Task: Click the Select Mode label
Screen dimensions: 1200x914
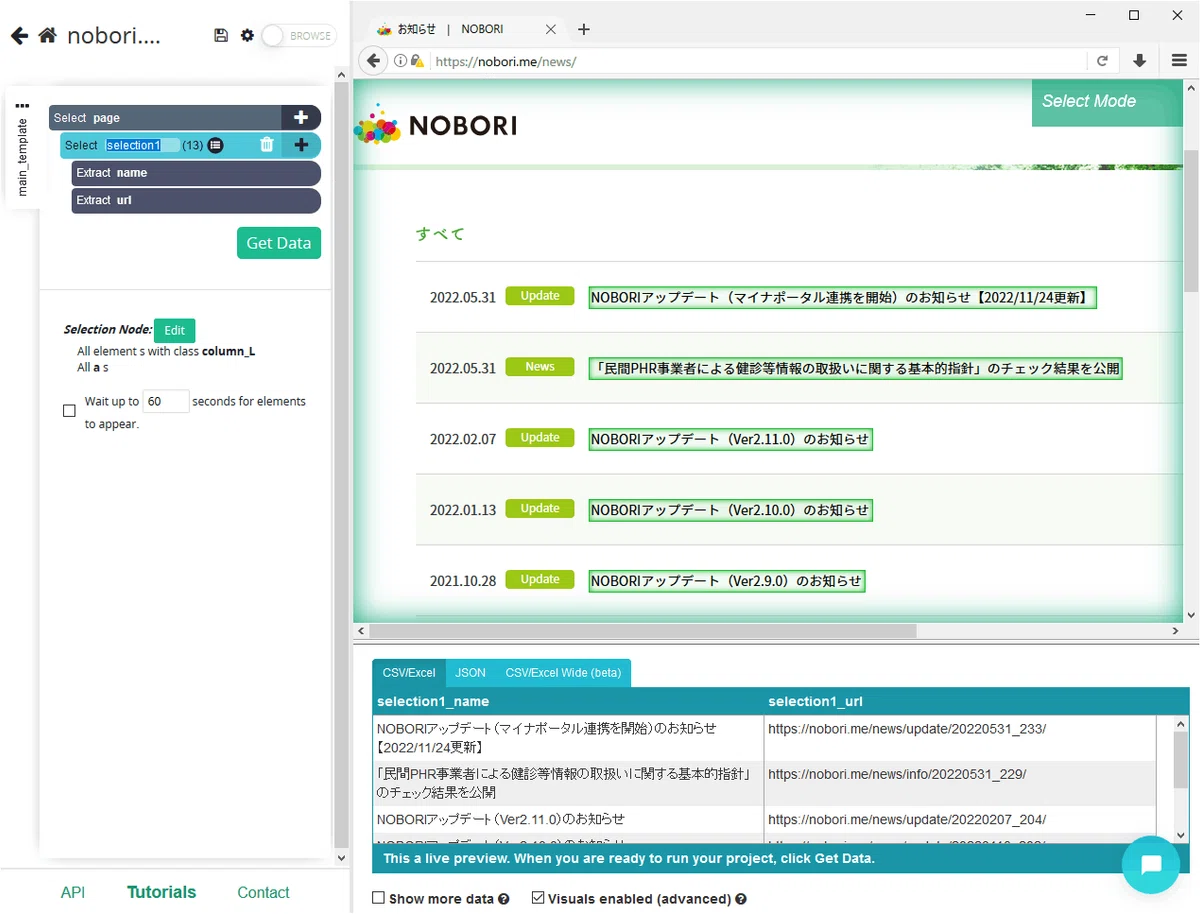Action: pyautogui.click(x=1089, y=101)
